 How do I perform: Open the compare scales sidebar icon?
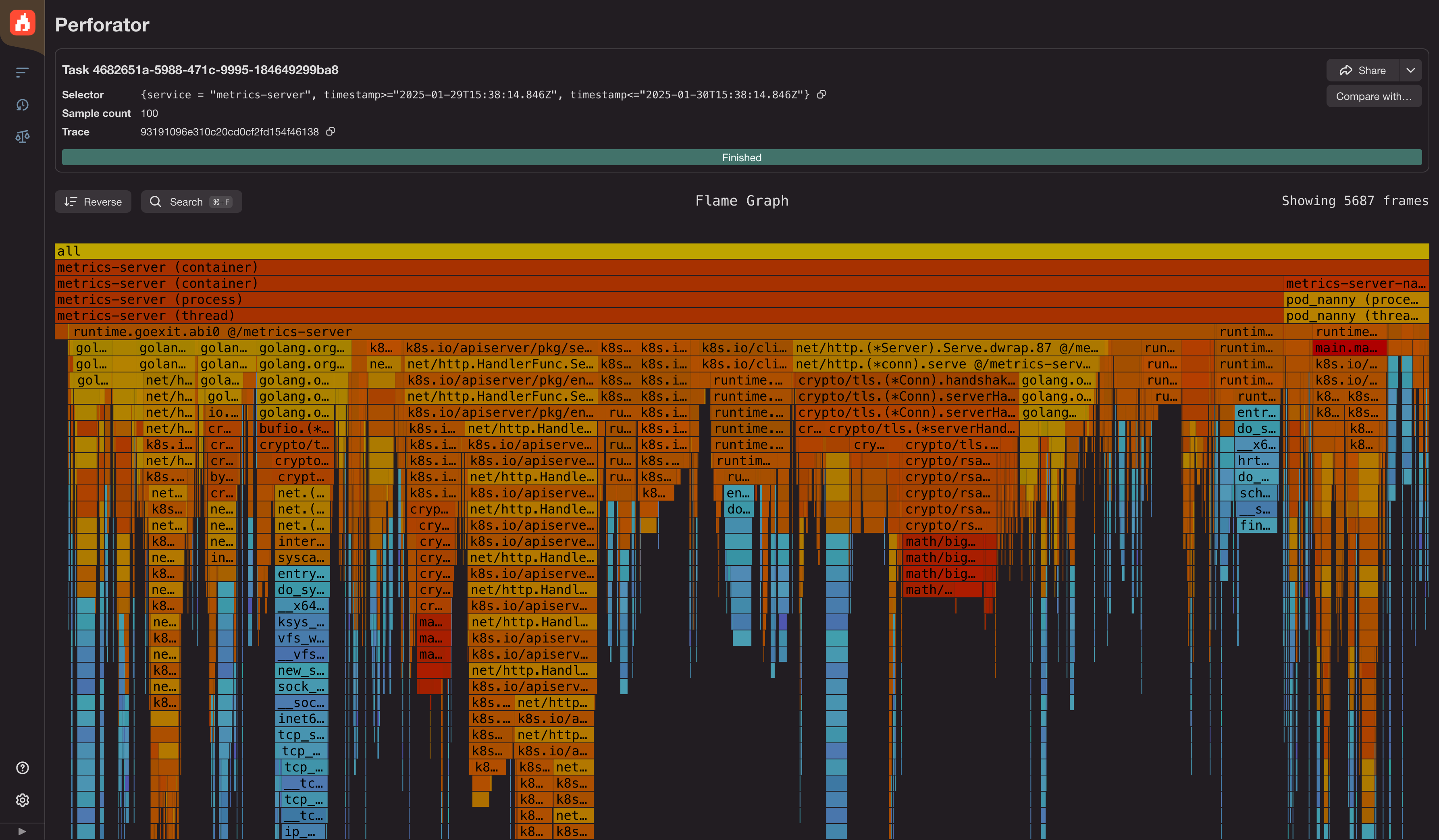coord(22,137)
